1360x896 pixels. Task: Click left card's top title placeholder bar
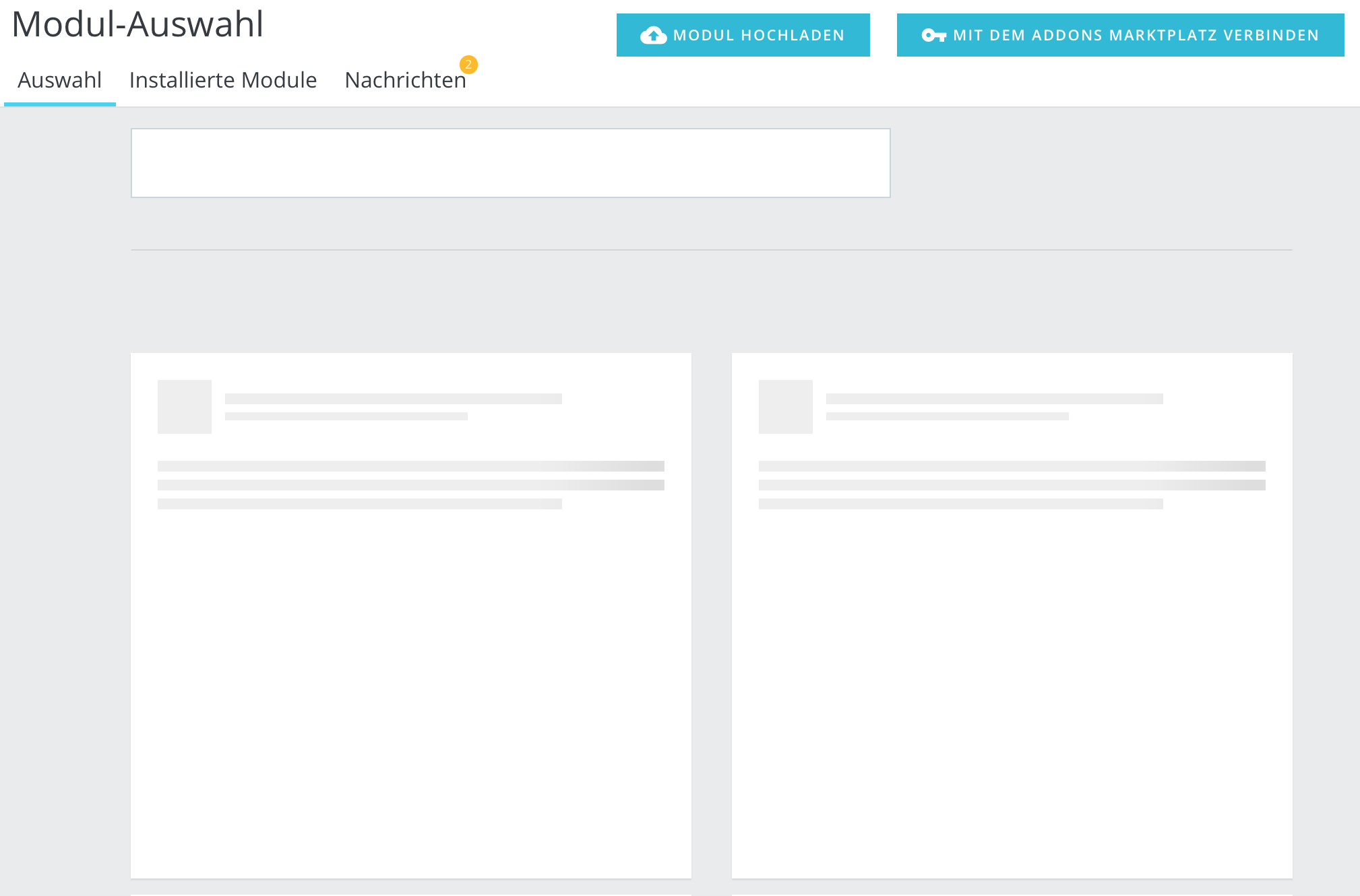(393, 399)
